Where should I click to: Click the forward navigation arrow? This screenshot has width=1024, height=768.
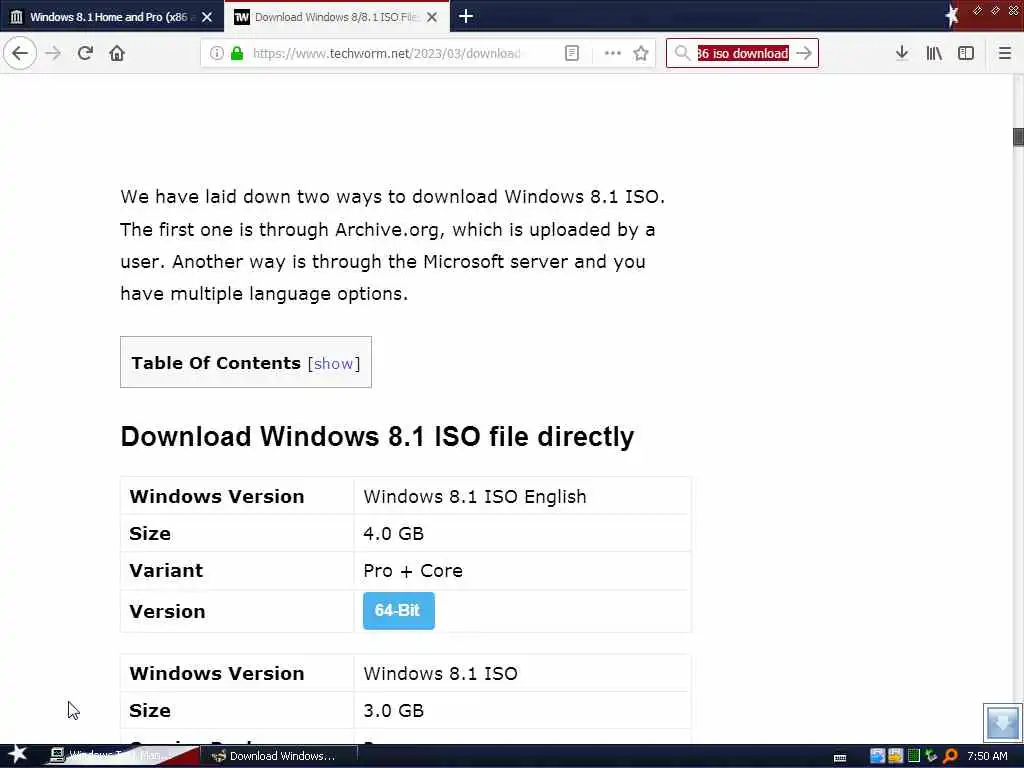(54, 53)
